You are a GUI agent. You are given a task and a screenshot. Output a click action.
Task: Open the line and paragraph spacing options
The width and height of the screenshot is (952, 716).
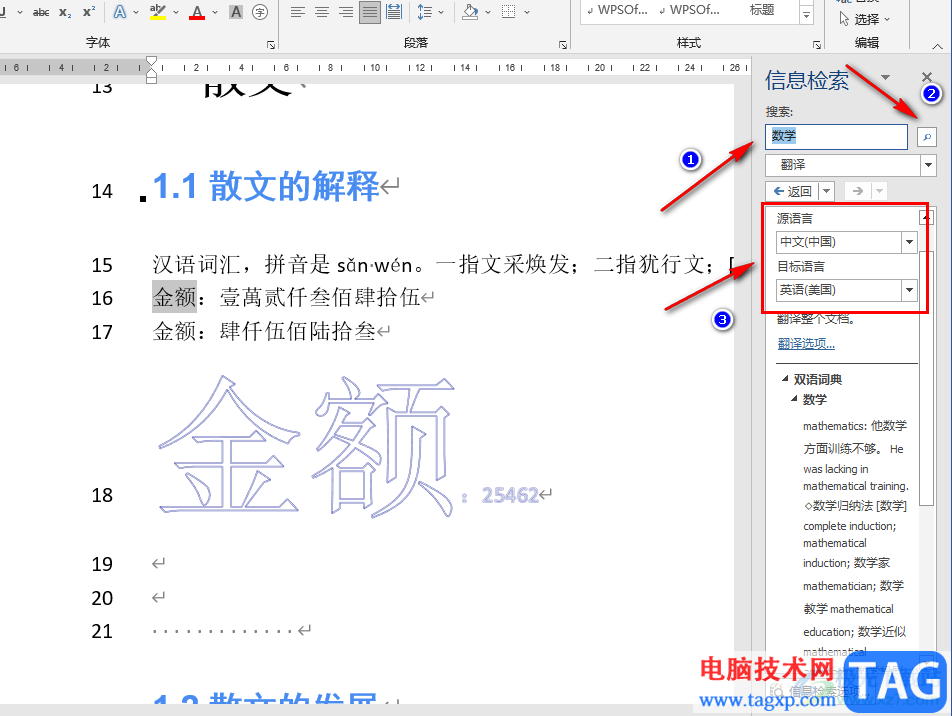(425, 12)
